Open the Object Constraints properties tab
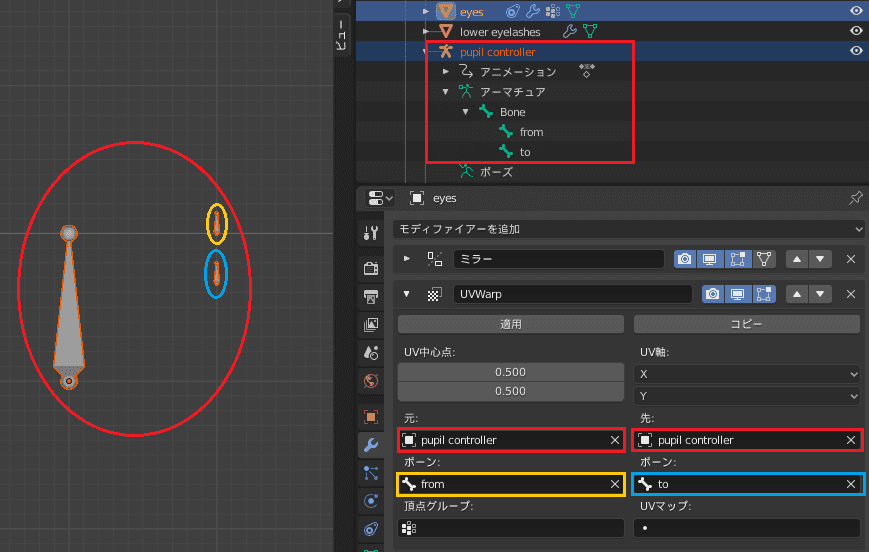Screen dimensions: 869x552 pyautogui.click(x=371, y=529)
